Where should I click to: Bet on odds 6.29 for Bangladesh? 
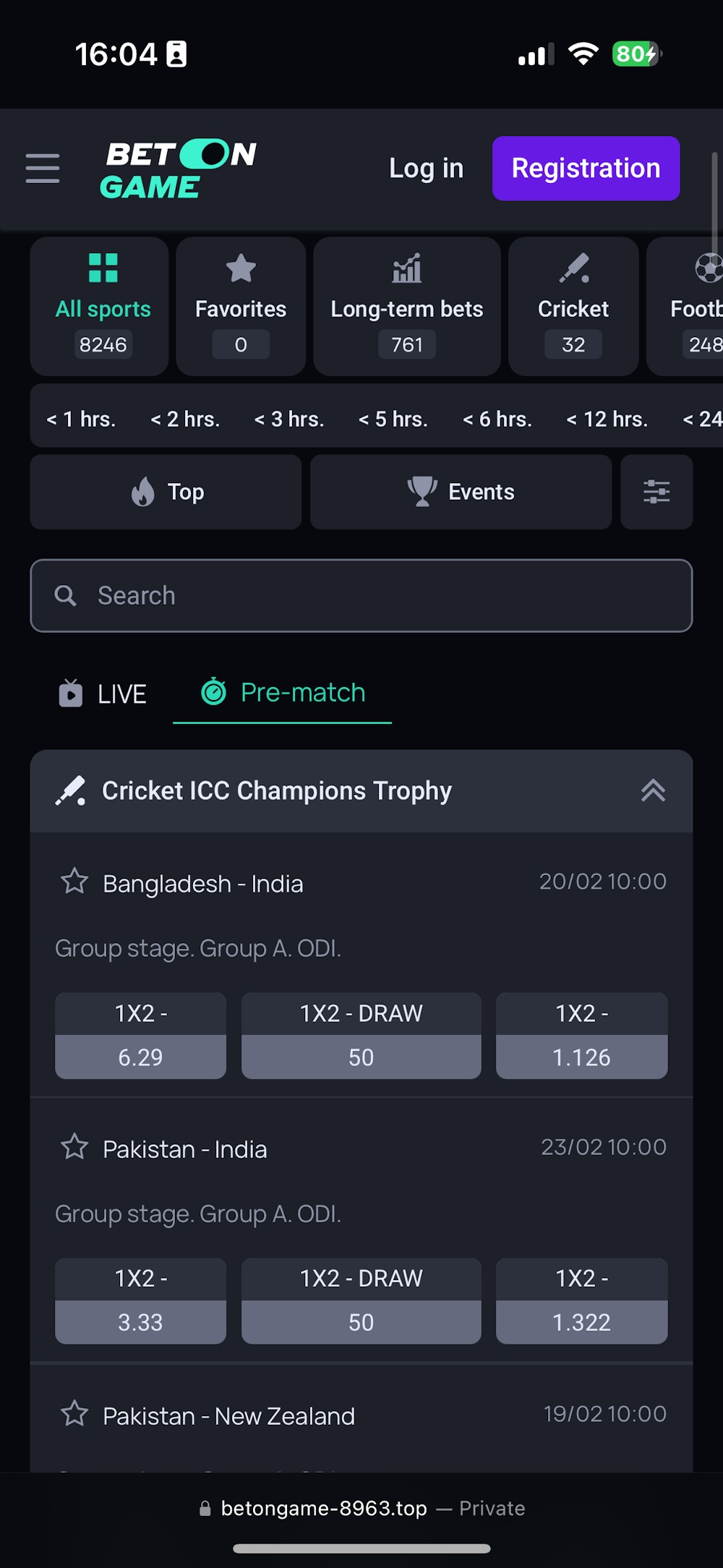tap(140, 1057)
